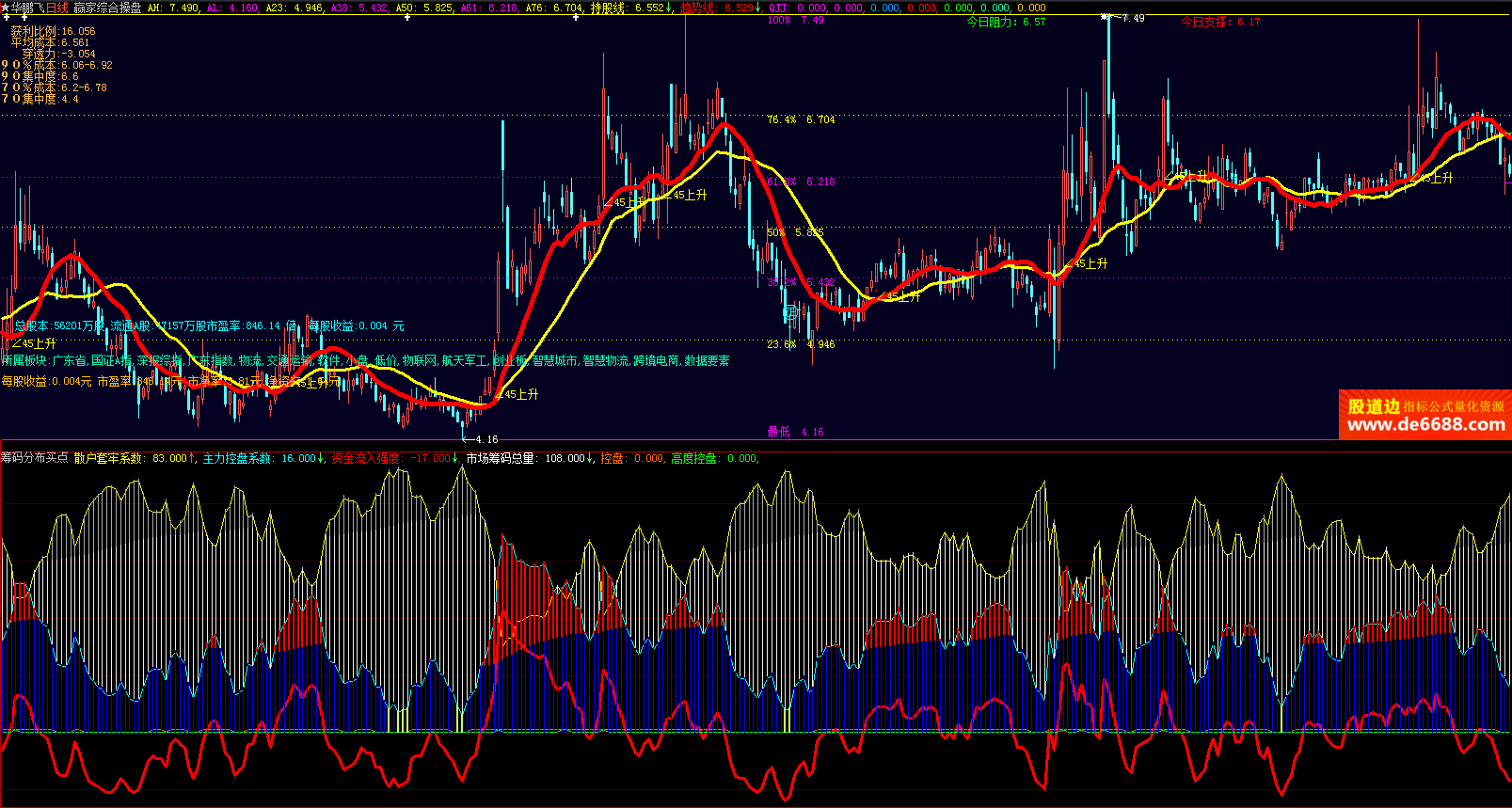
Task: Click the 获利比例 16.056 readout
Action: (53, 31)
